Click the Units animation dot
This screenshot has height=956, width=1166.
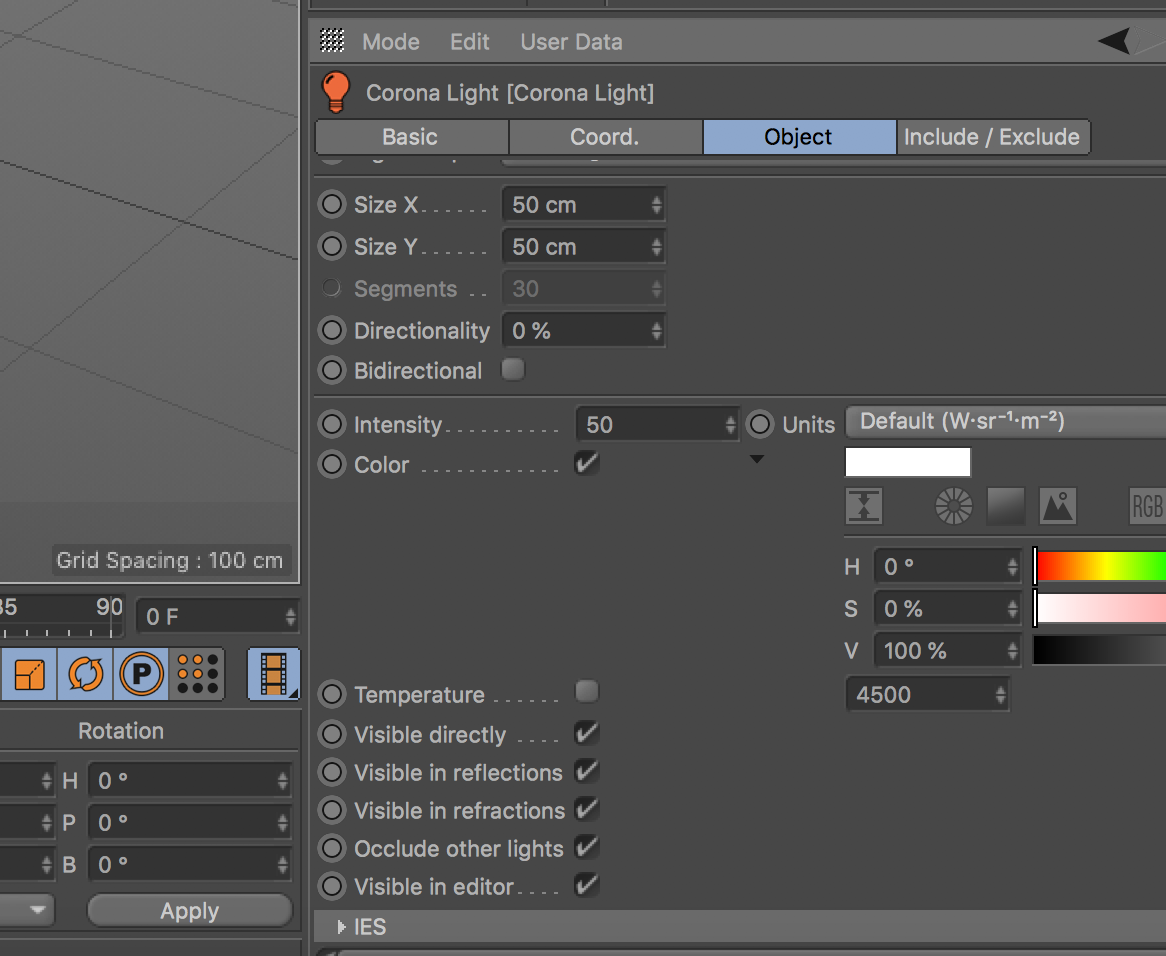[x=760, y=424]
